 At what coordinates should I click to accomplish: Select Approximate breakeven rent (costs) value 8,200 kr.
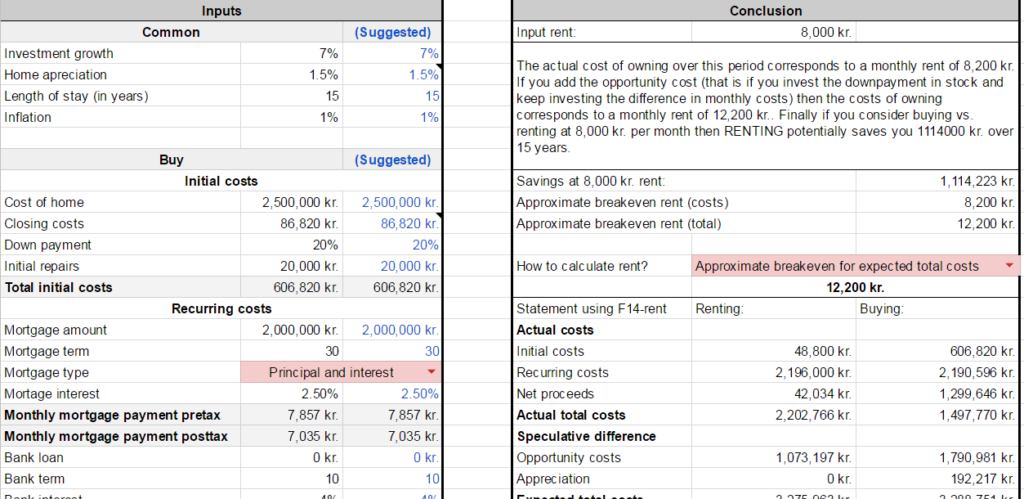click(x=937, y=202)
